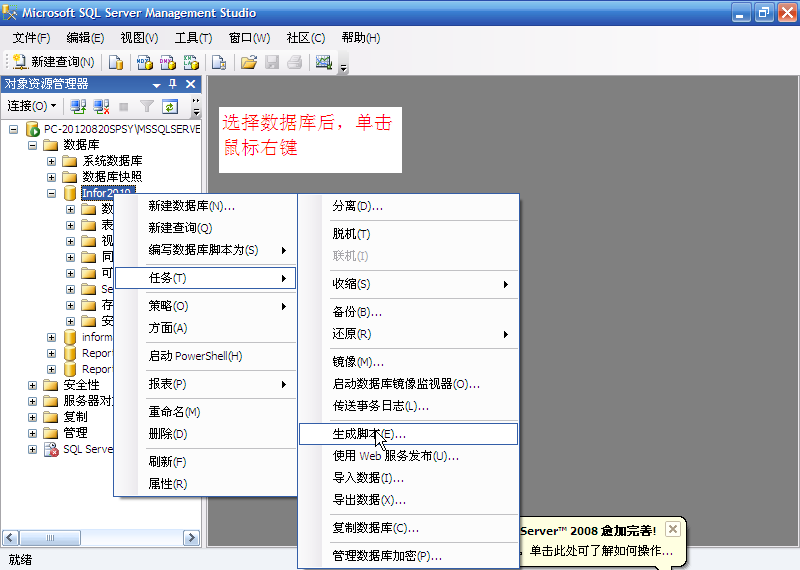The width and height of the screenshot is (800, 570).
Task: Expand the 数据库快照 folder
Action: (x=52, y=178)
